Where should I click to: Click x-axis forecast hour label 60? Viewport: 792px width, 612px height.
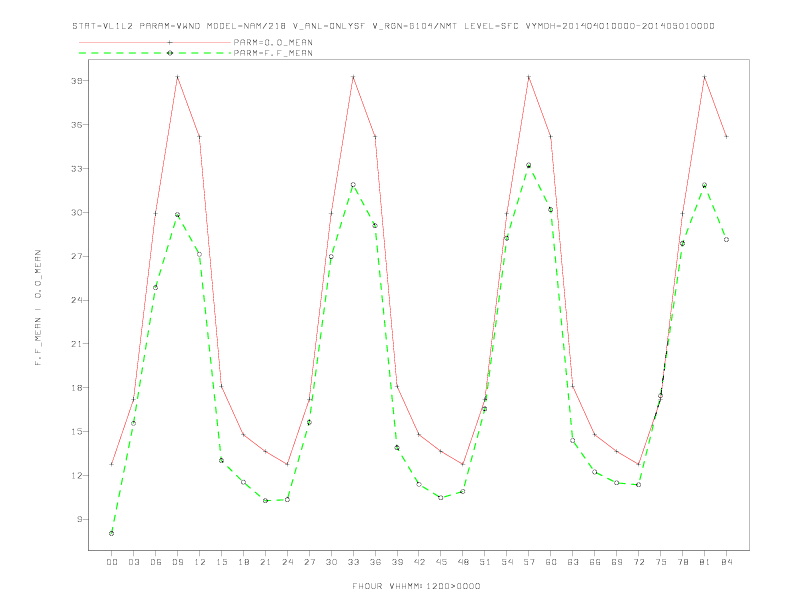(x=551, y=562)
